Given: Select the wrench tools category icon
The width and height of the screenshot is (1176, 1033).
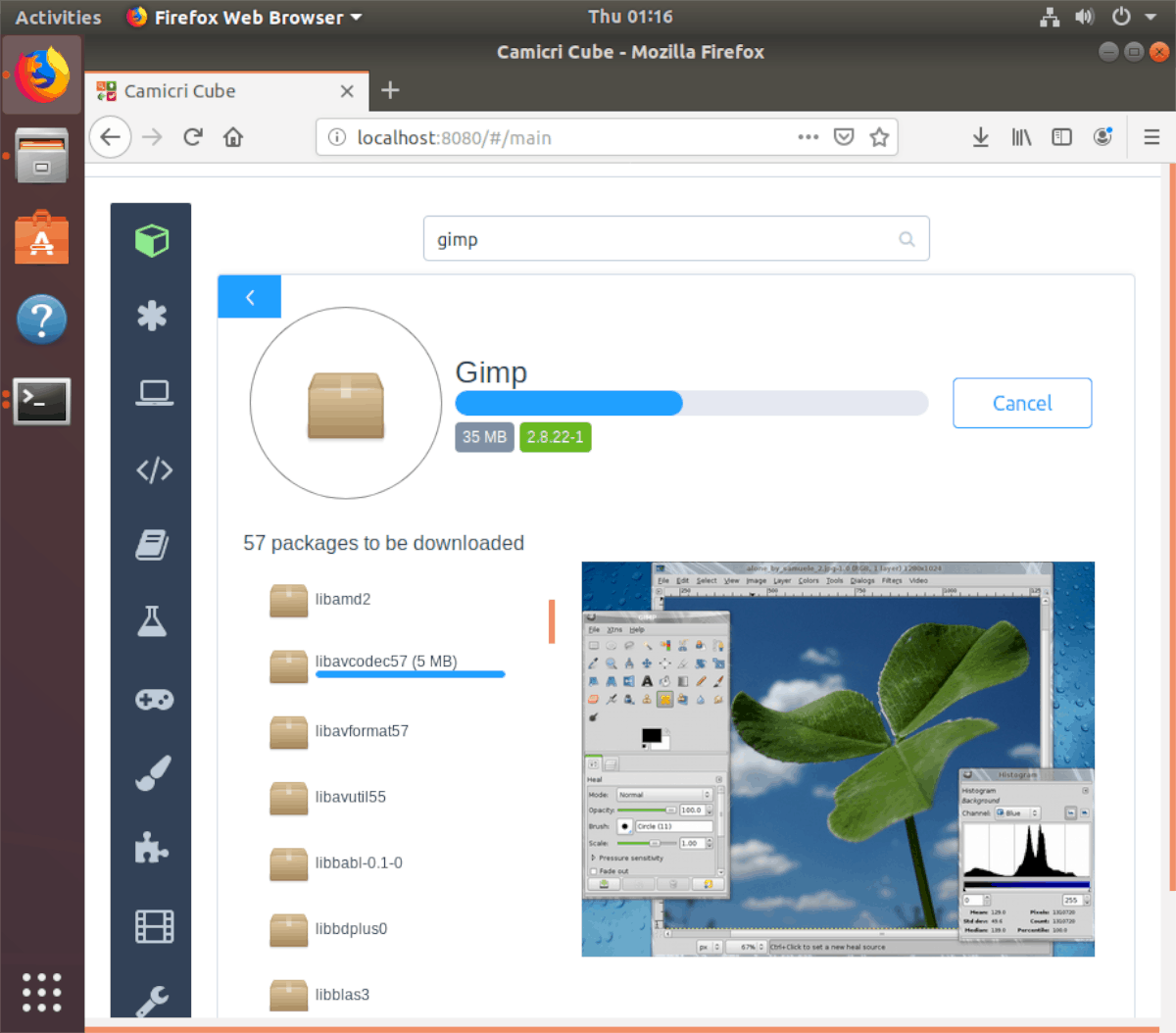Looking at the screenshot, I should click(x=152, y=1000).
